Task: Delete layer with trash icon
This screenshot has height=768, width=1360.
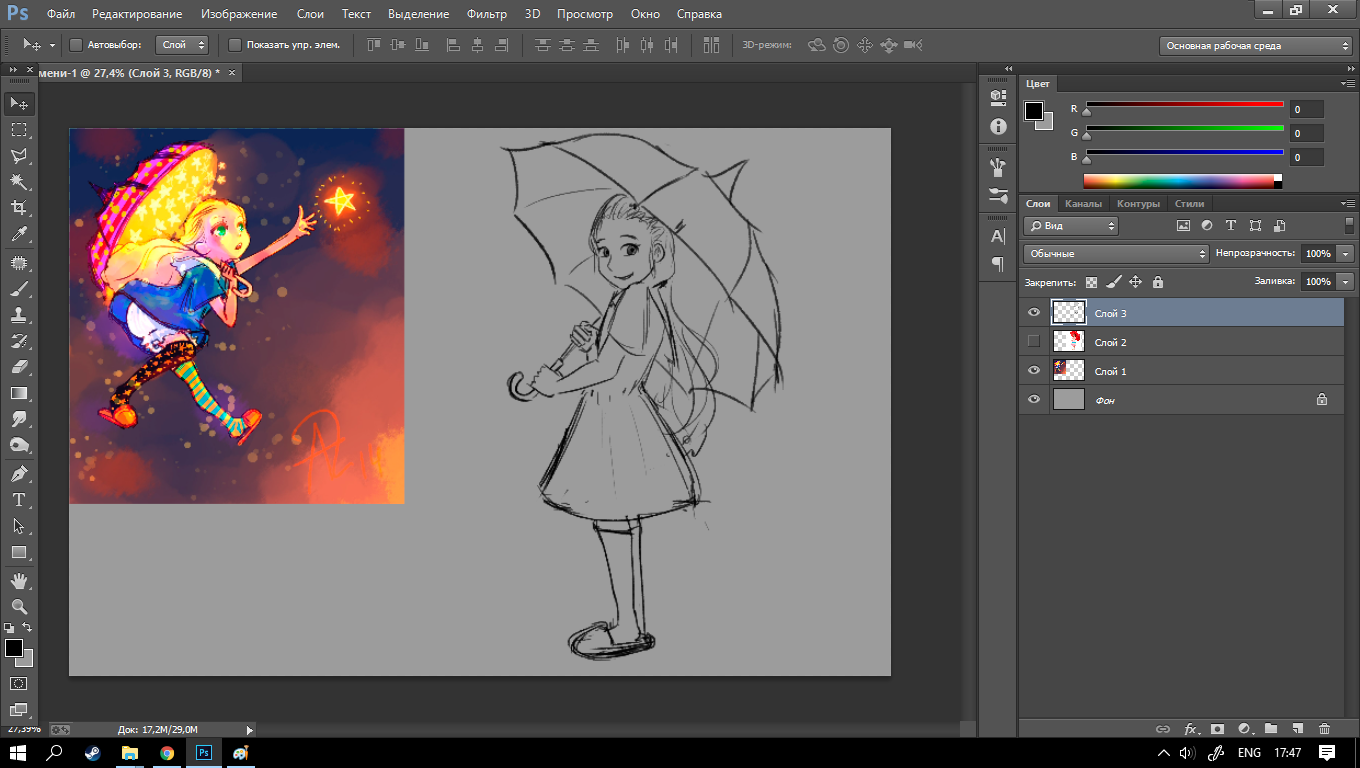Action: [1325, 730]
